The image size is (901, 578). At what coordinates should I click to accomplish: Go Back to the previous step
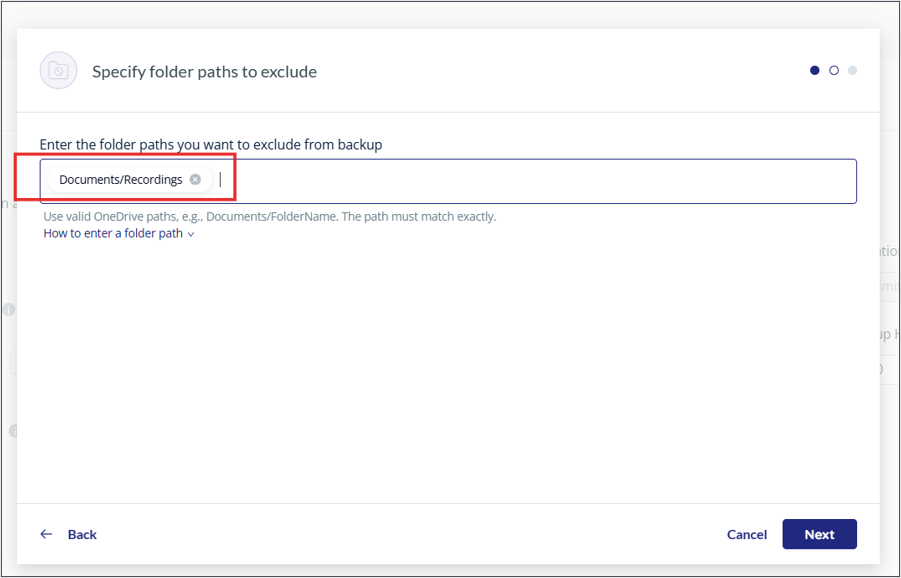coord(68,534)
